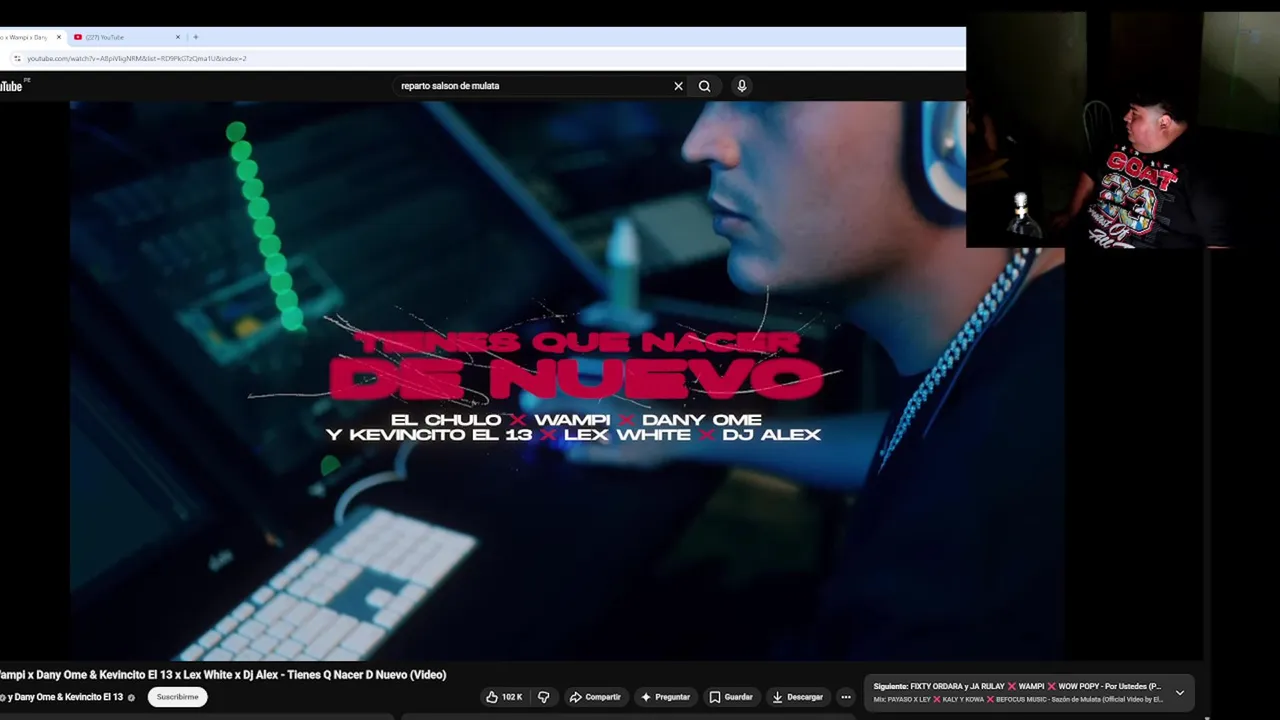Viewport: 1280px width, 720px height.
Task: Clear the search box with the X icon
Action: (678, 86)
